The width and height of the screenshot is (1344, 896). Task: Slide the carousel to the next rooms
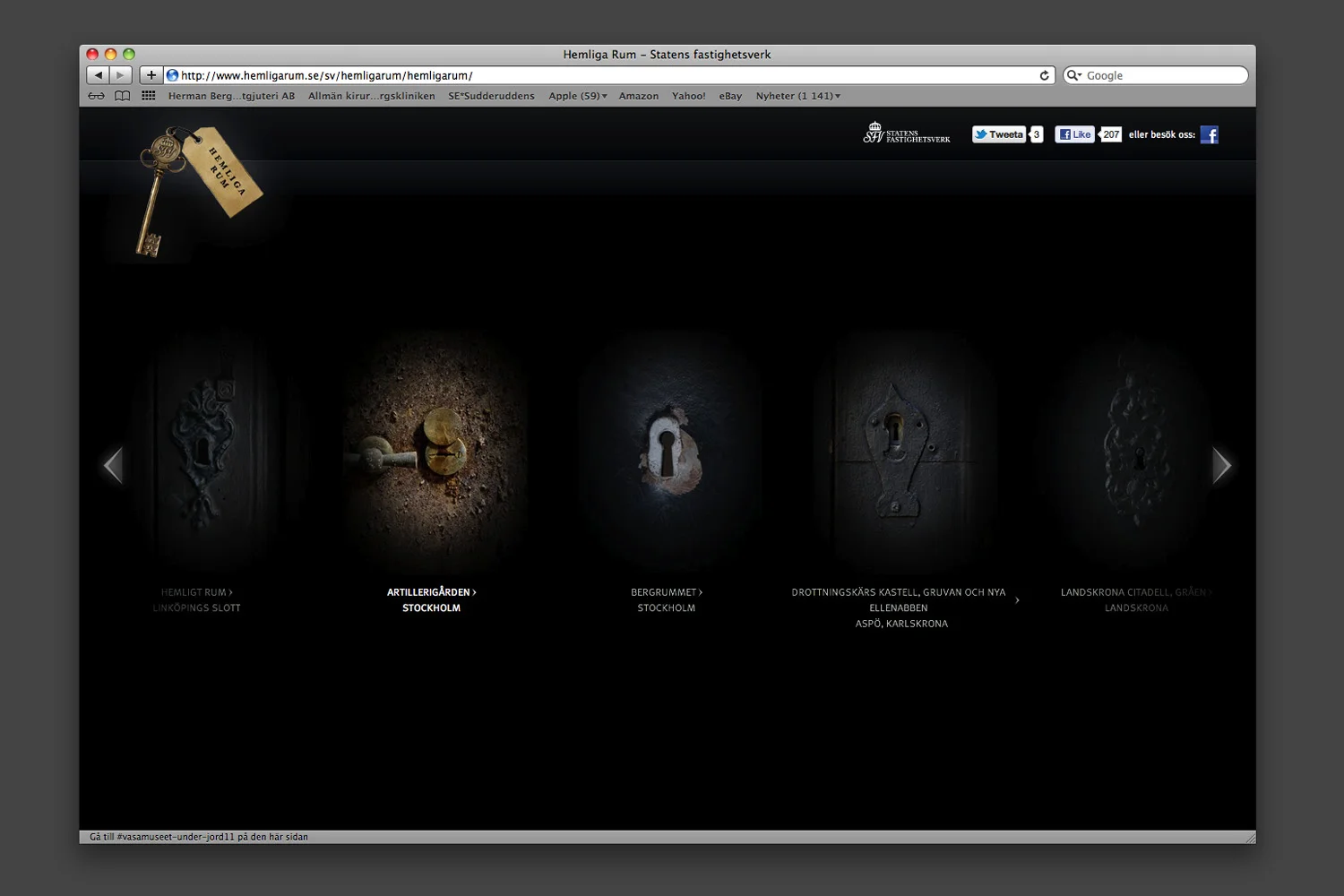pos(1222,465)
